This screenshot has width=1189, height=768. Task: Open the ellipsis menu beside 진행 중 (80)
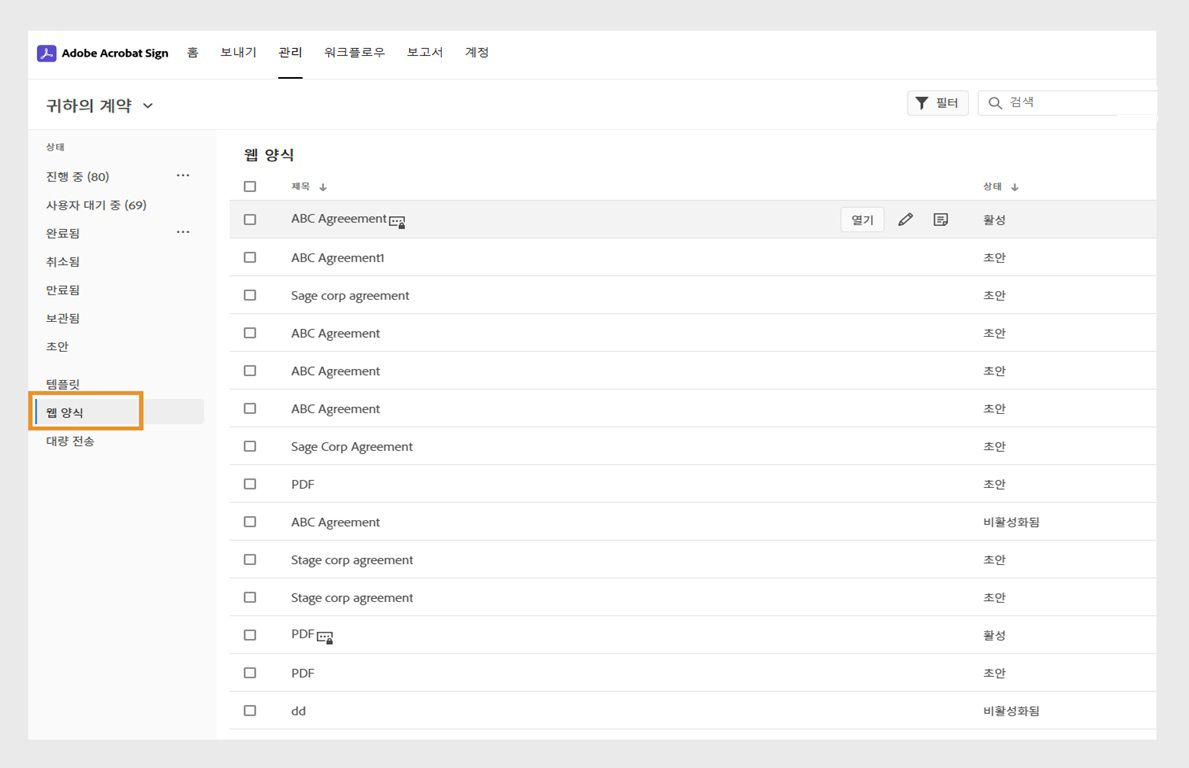coord(183,175)
